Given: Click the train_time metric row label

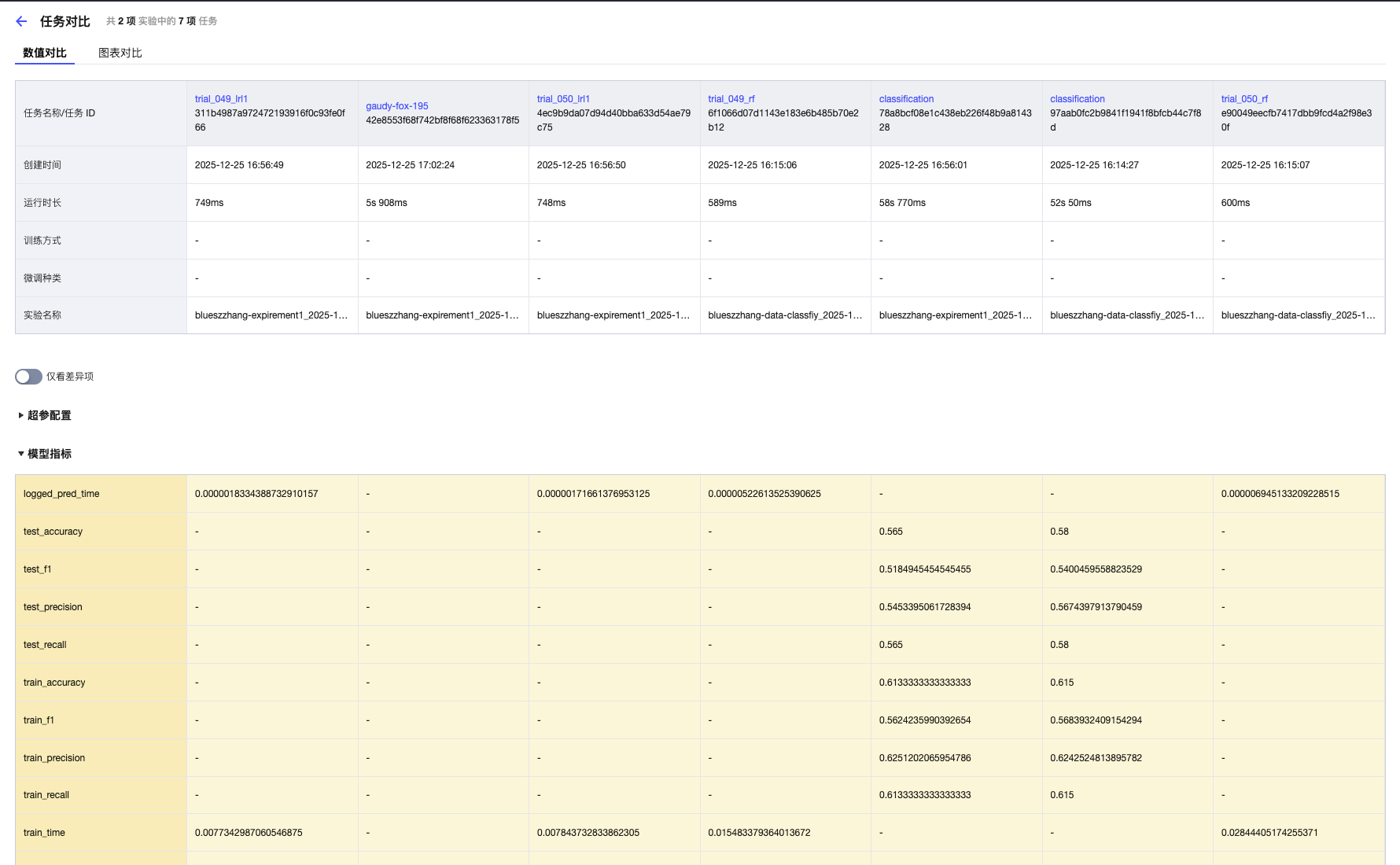Looking at the screenshot, I should point(44,833).
